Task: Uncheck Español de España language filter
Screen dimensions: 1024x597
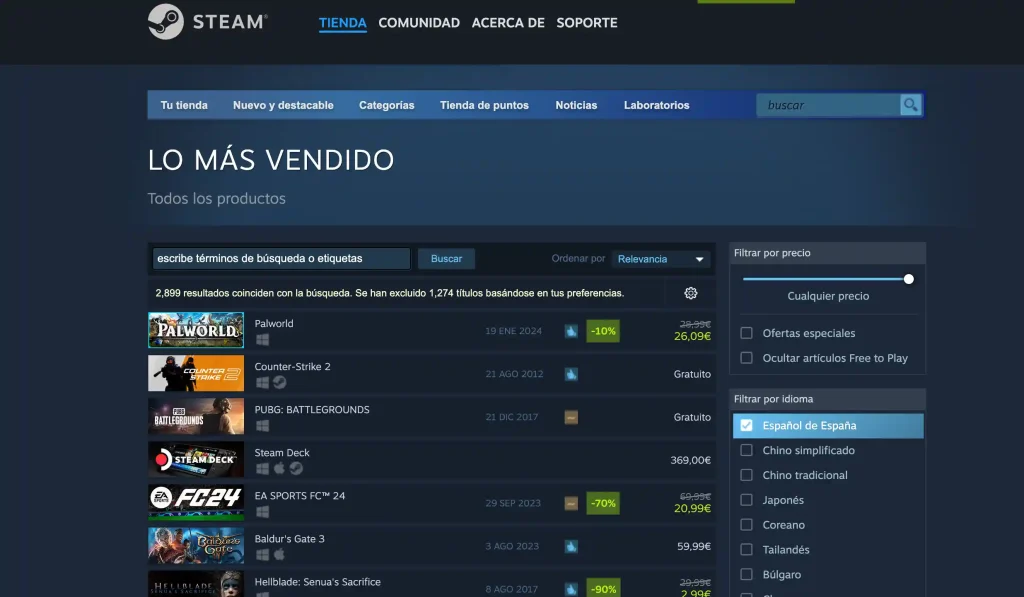Action: click(746, 425)
